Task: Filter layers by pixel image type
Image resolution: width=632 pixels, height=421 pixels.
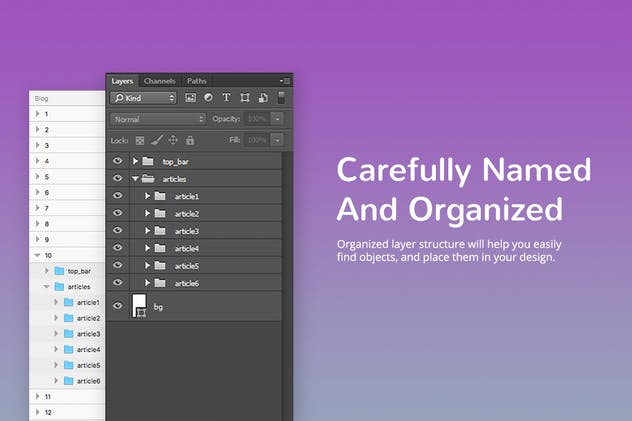Action: pos(191,98)
